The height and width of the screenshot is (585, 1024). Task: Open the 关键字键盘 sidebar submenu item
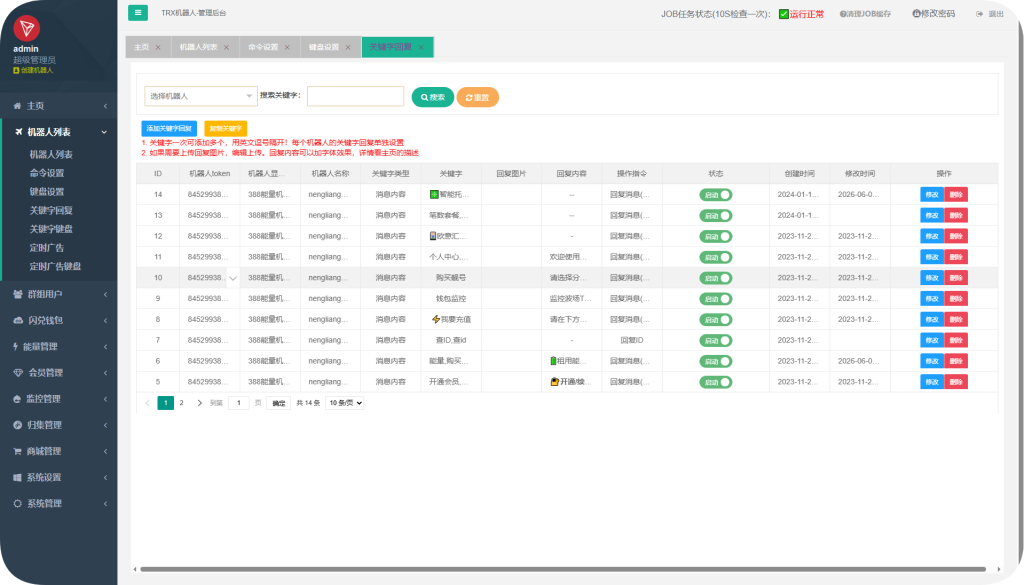(51, 229)
